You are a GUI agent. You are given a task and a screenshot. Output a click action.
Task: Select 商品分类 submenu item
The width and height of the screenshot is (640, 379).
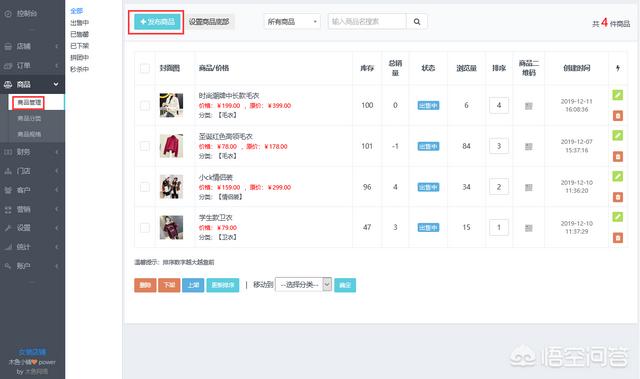pyautogui.click(x=29, y=119)
